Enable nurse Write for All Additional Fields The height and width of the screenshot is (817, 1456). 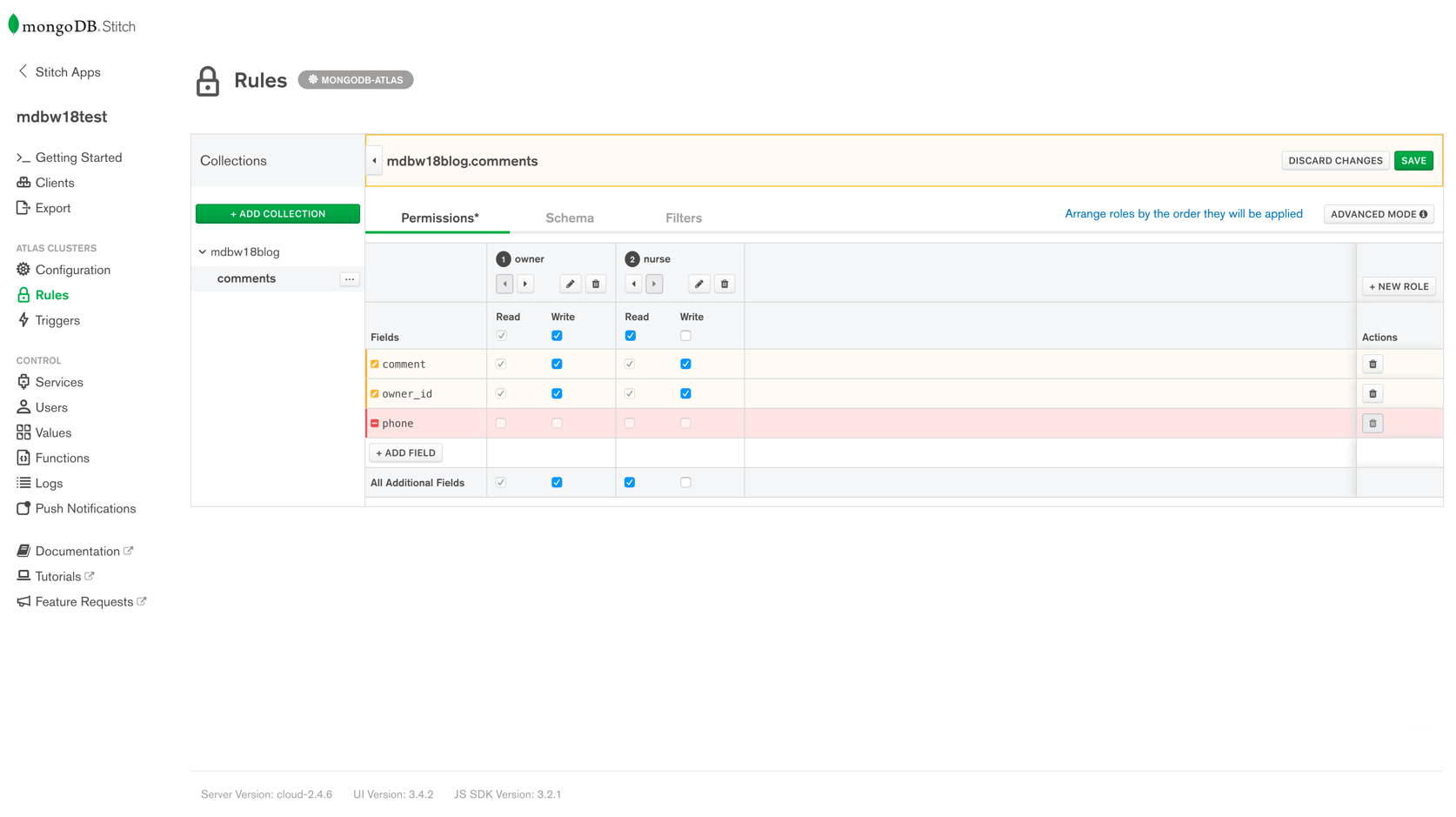tap(685, 483)
